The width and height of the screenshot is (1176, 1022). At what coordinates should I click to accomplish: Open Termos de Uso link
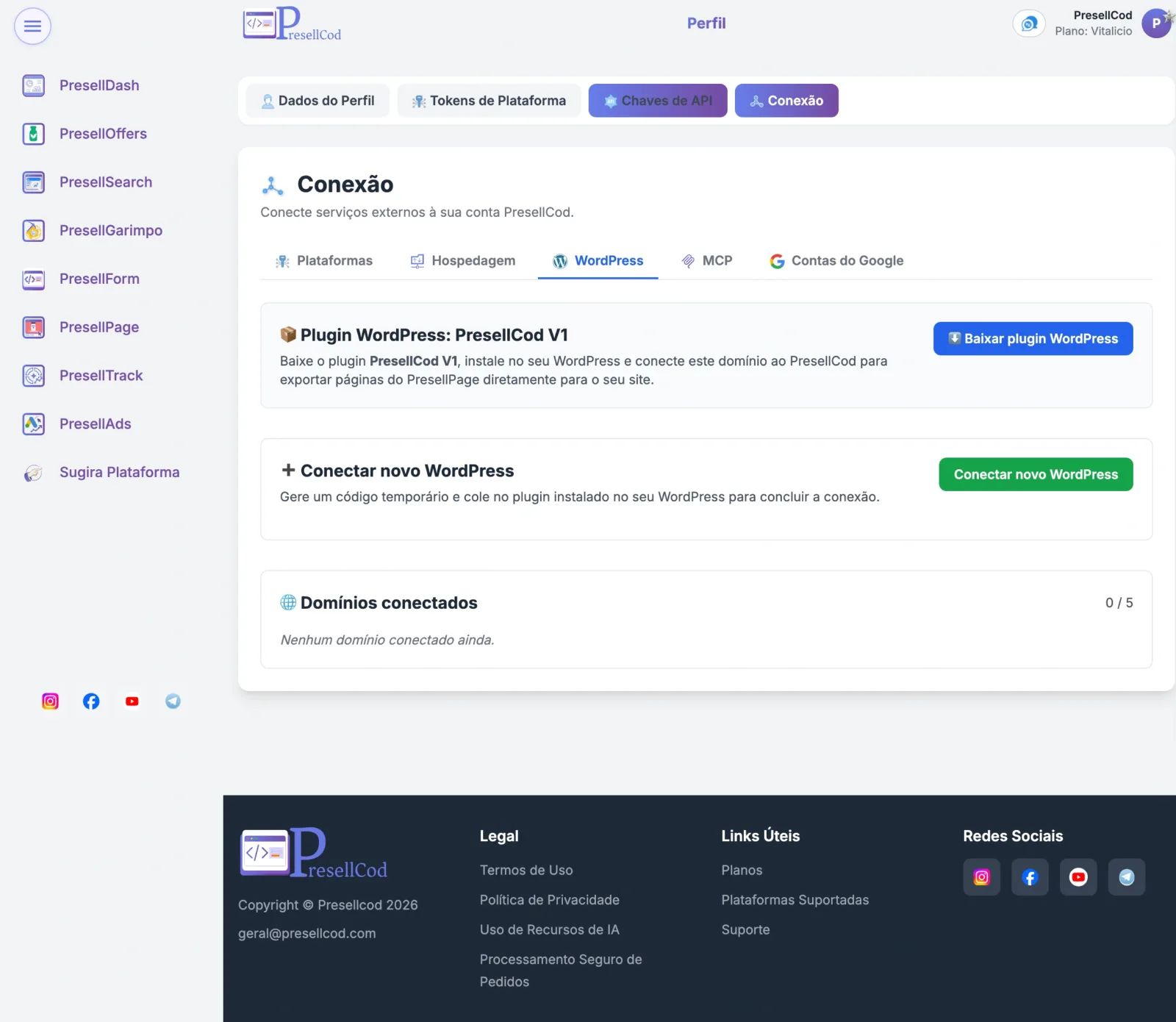click(526, 871)
